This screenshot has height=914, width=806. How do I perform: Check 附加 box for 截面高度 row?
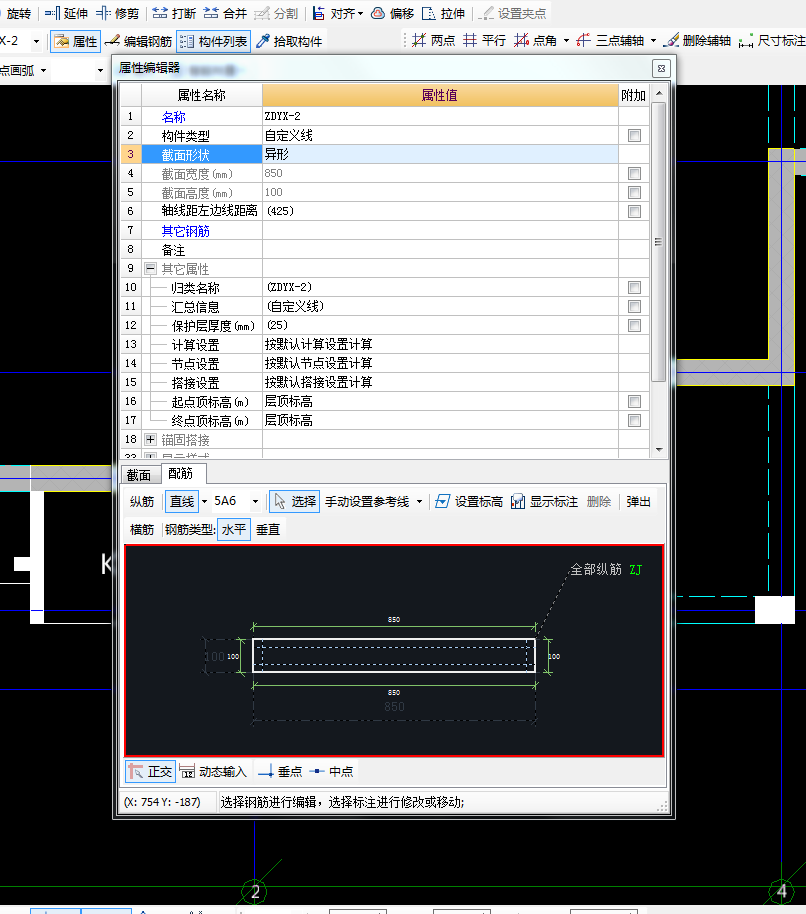pyautogui.click(x=634, y=192)
